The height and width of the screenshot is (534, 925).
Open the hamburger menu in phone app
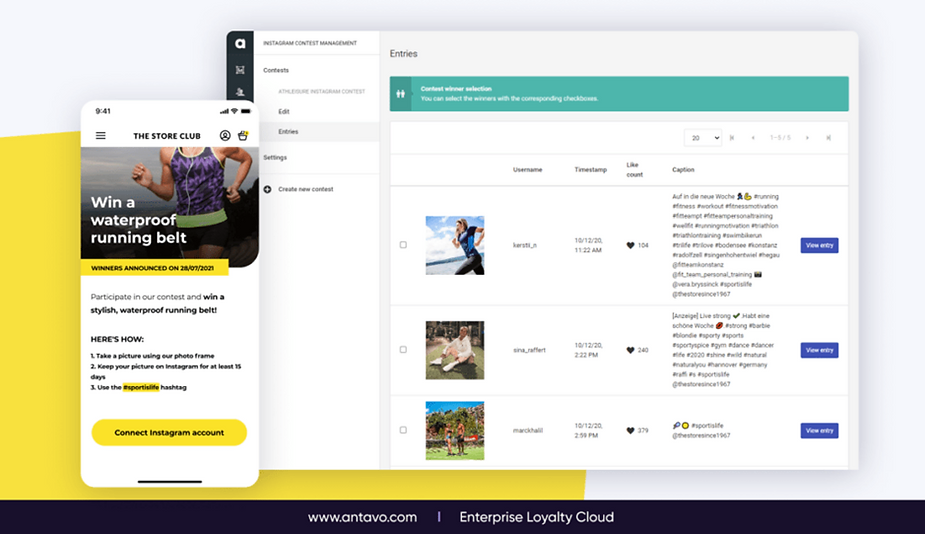click(x=101, y=136)
